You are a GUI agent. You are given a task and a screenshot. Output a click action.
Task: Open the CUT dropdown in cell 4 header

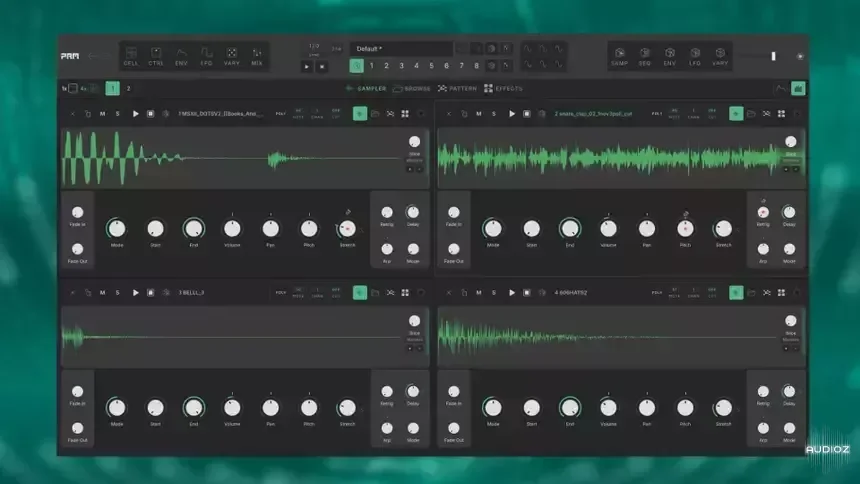[x=712, y=292]
